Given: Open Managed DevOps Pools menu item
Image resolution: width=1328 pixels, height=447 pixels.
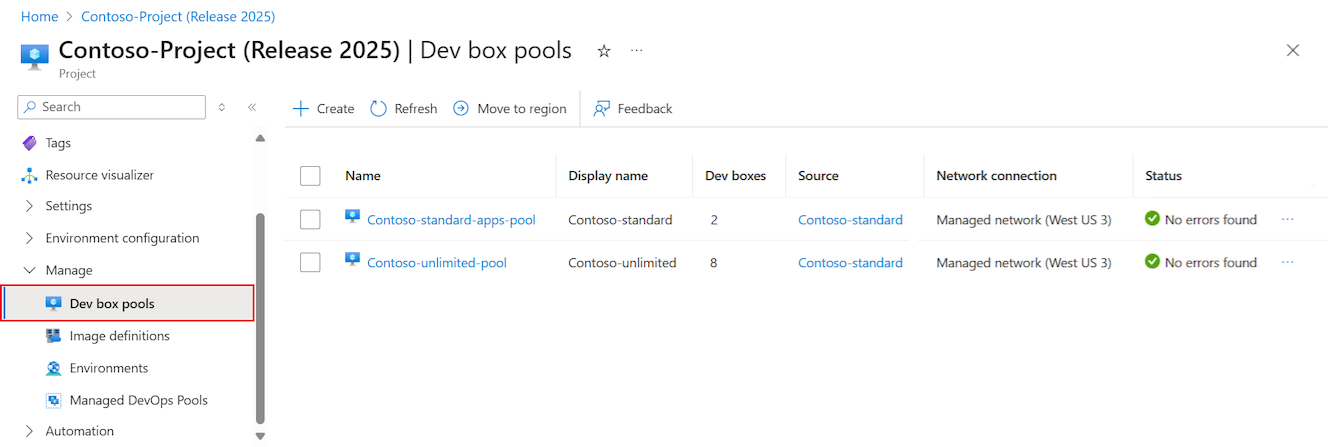Looking at the screenshot, I should click(138, 400).
